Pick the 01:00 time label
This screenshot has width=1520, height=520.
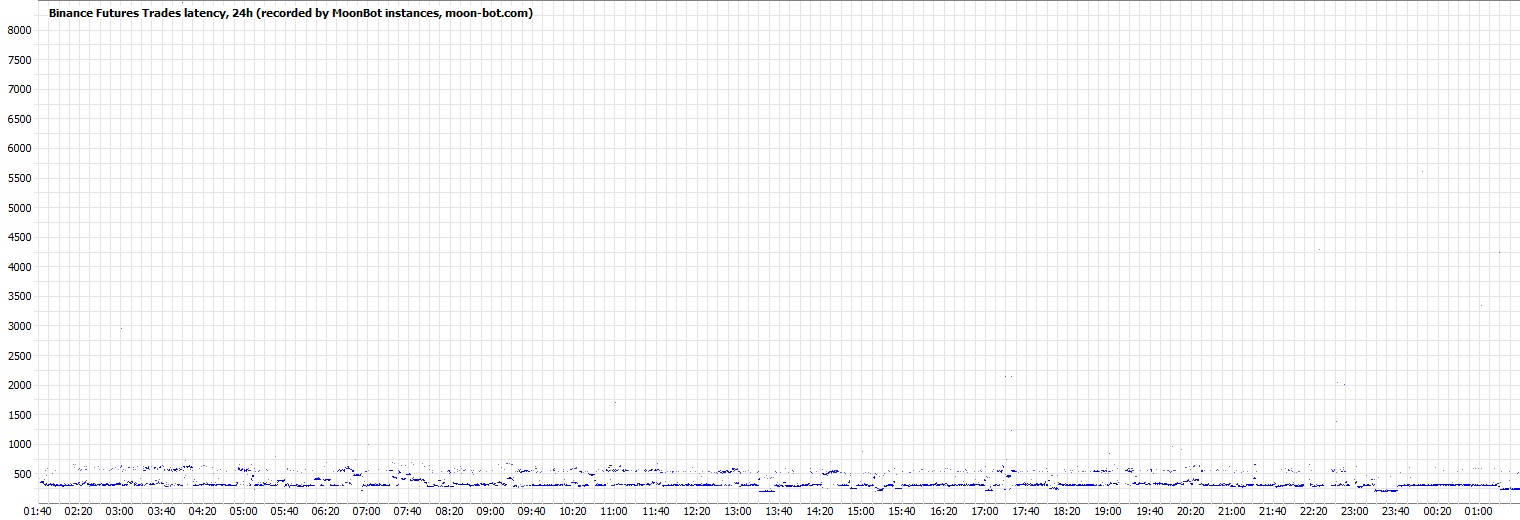coord(1479,511)
